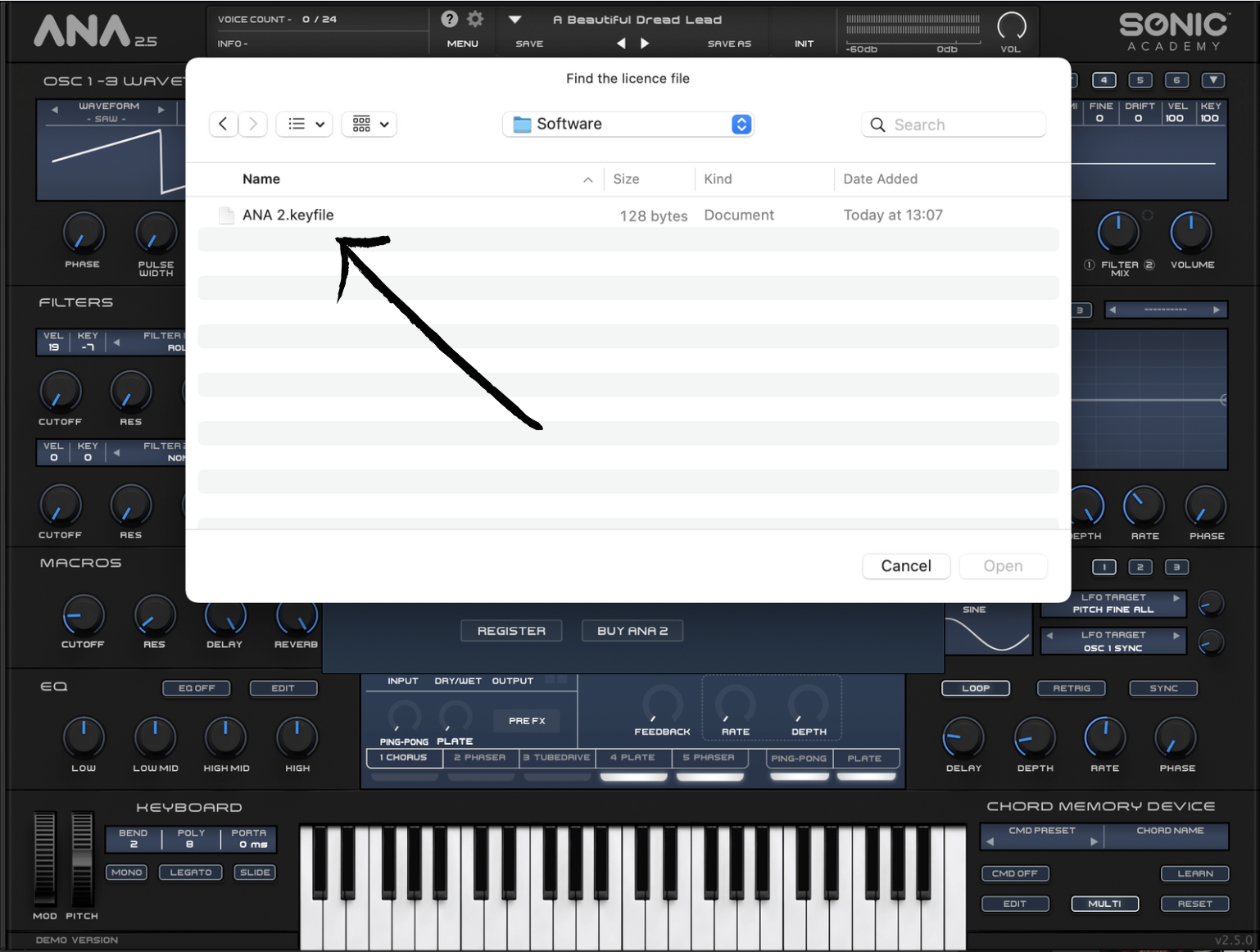Select previous waveform arrow in OSC
The image size is (1260, 952).
point(55,109)
